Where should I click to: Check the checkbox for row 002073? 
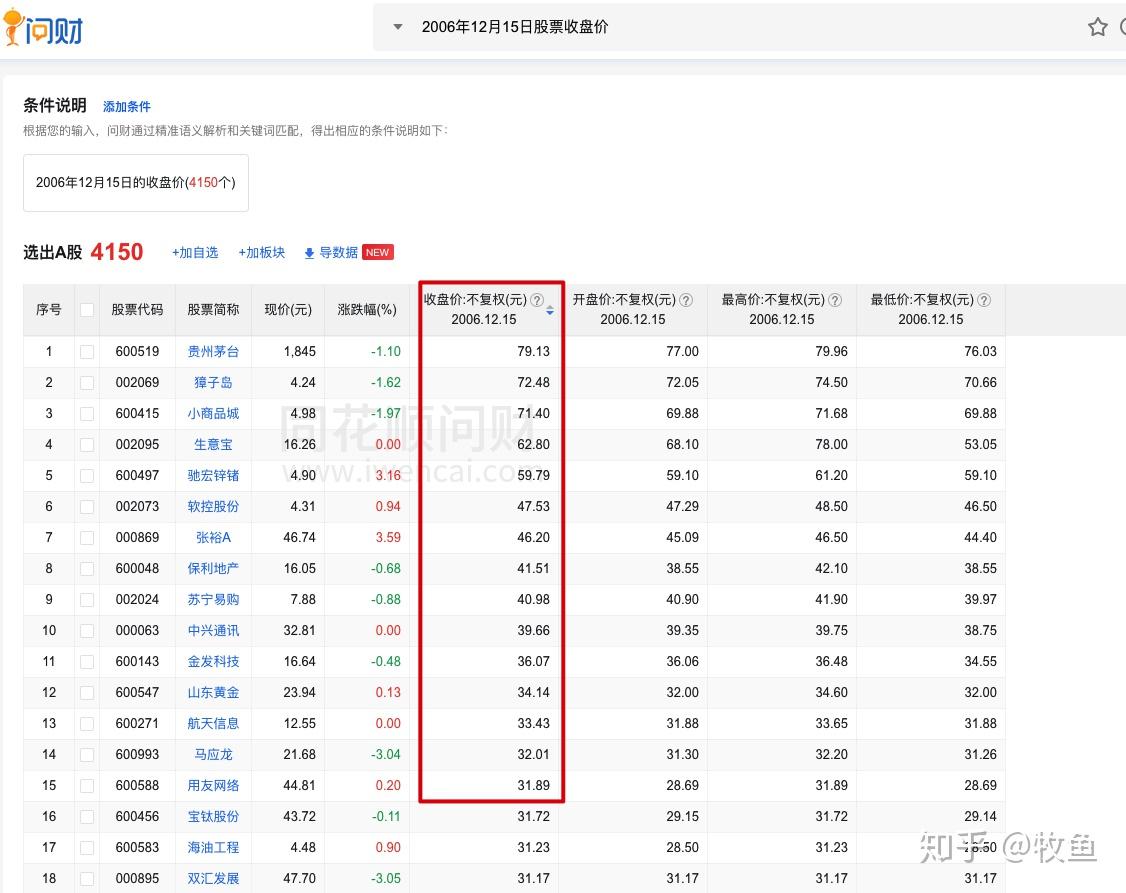pos(87,507)
